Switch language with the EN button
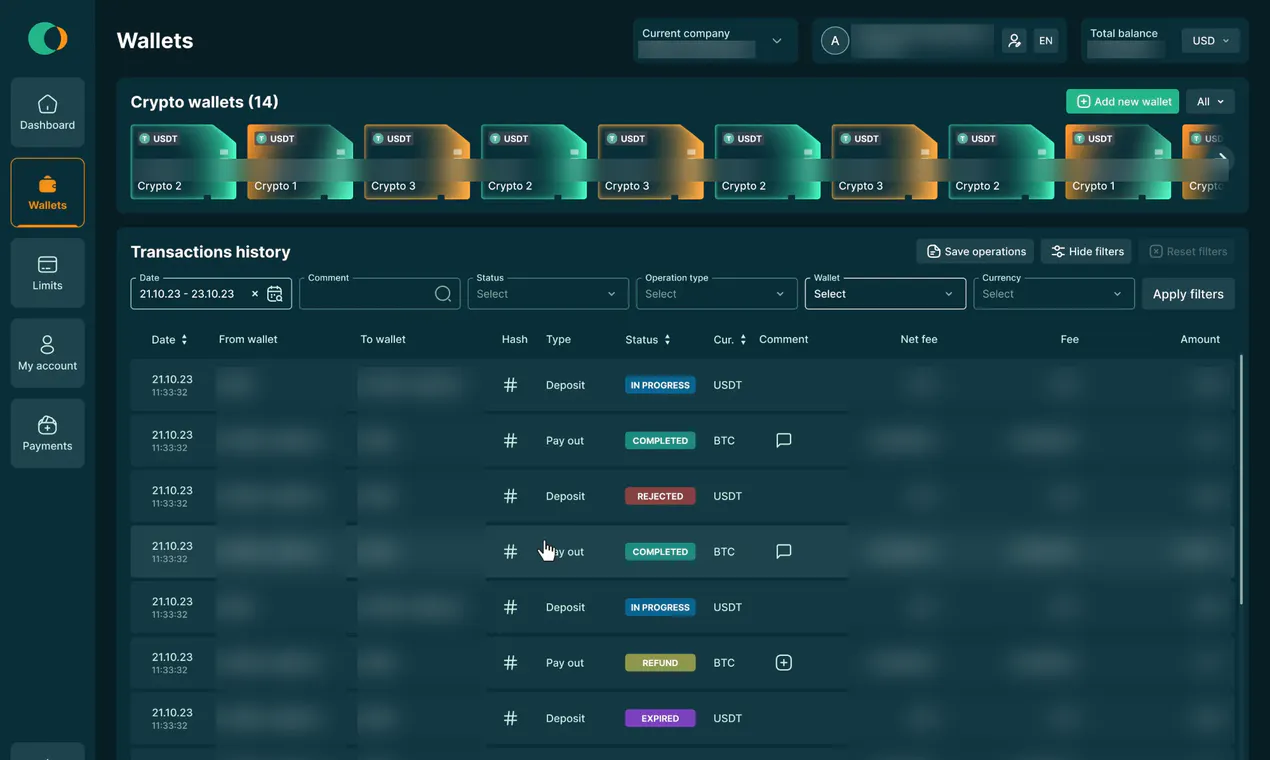Screen dimensions: 1270x760 coord(1046,41)
